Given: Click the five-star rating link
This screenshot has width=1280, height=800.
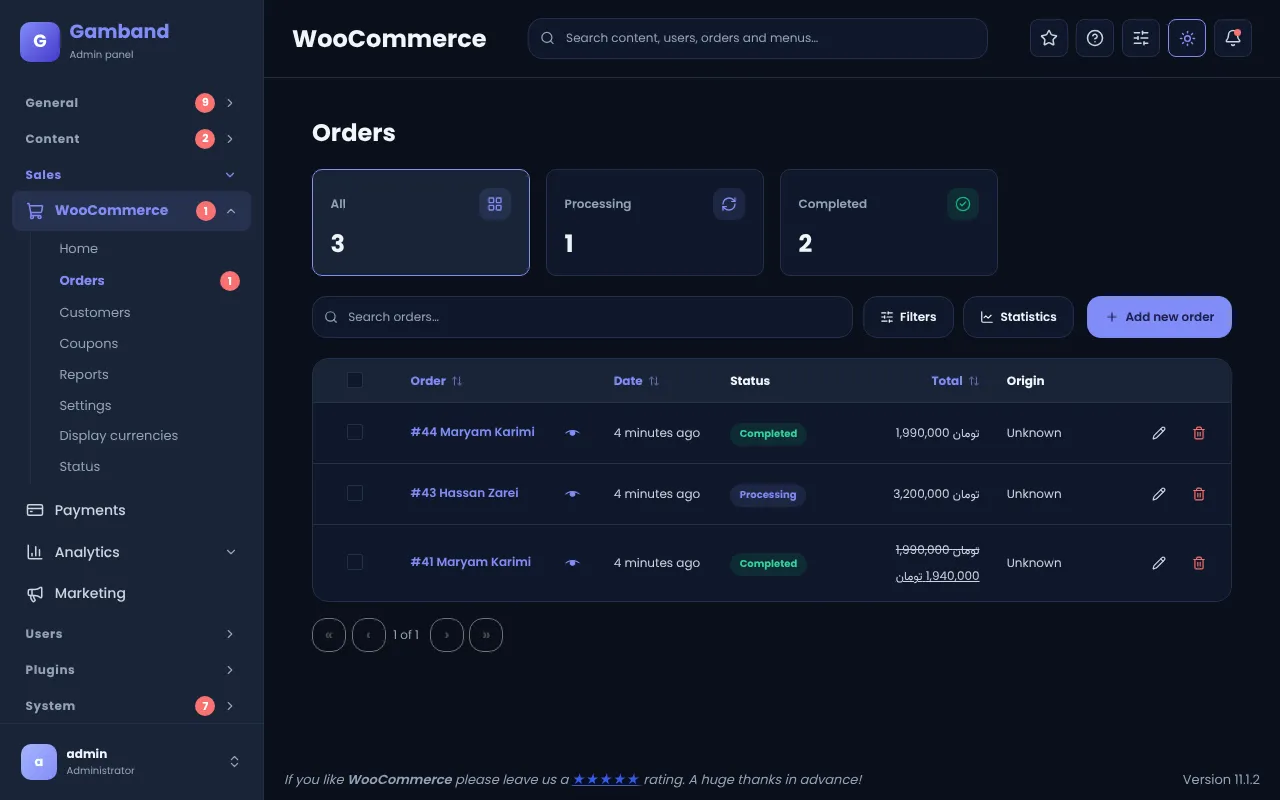Looking at the screenshot, I should [x=606, y=779].
